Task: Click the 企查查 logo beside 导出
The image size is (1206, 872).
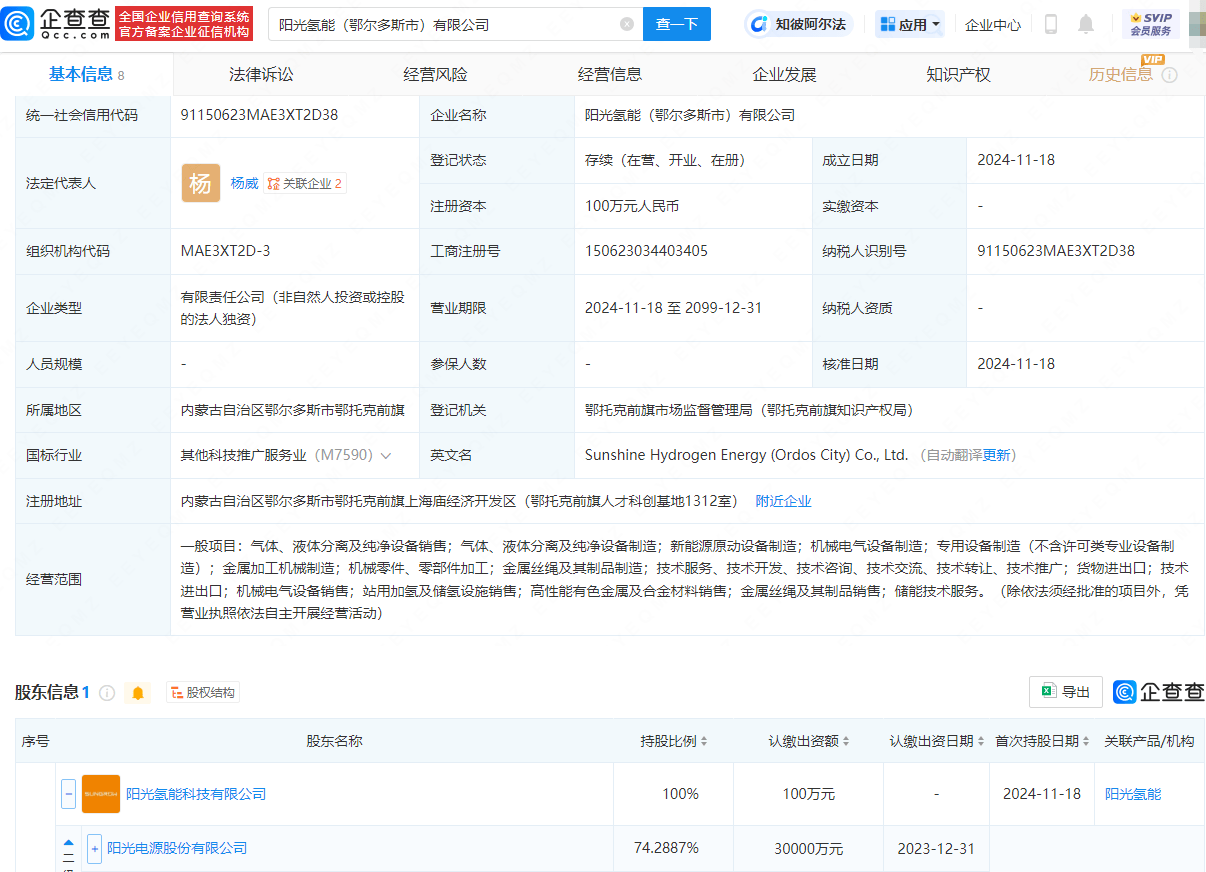Action: click(1158, 692)
